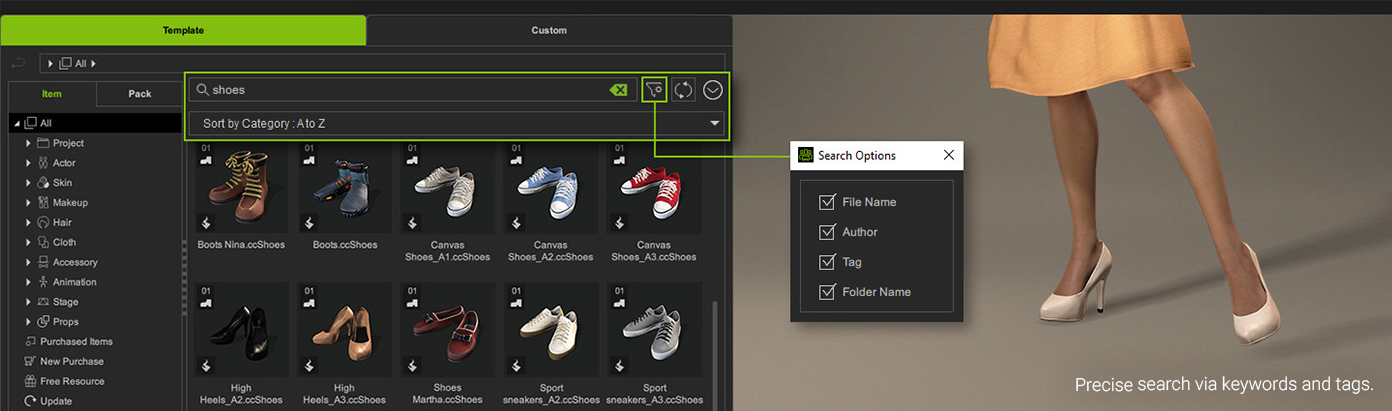The image size is (1392, 411).
Task: Select the Canvas Shoes_A3 red sneaker thumbnail
Action: pyautogui.click(x=653, y=190)
